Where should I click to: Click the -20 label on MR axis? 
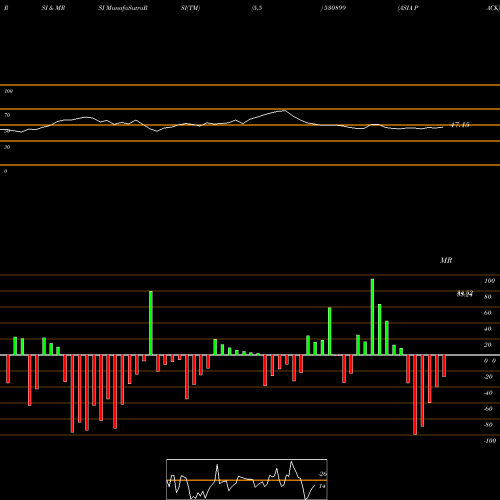coord(488,377)
